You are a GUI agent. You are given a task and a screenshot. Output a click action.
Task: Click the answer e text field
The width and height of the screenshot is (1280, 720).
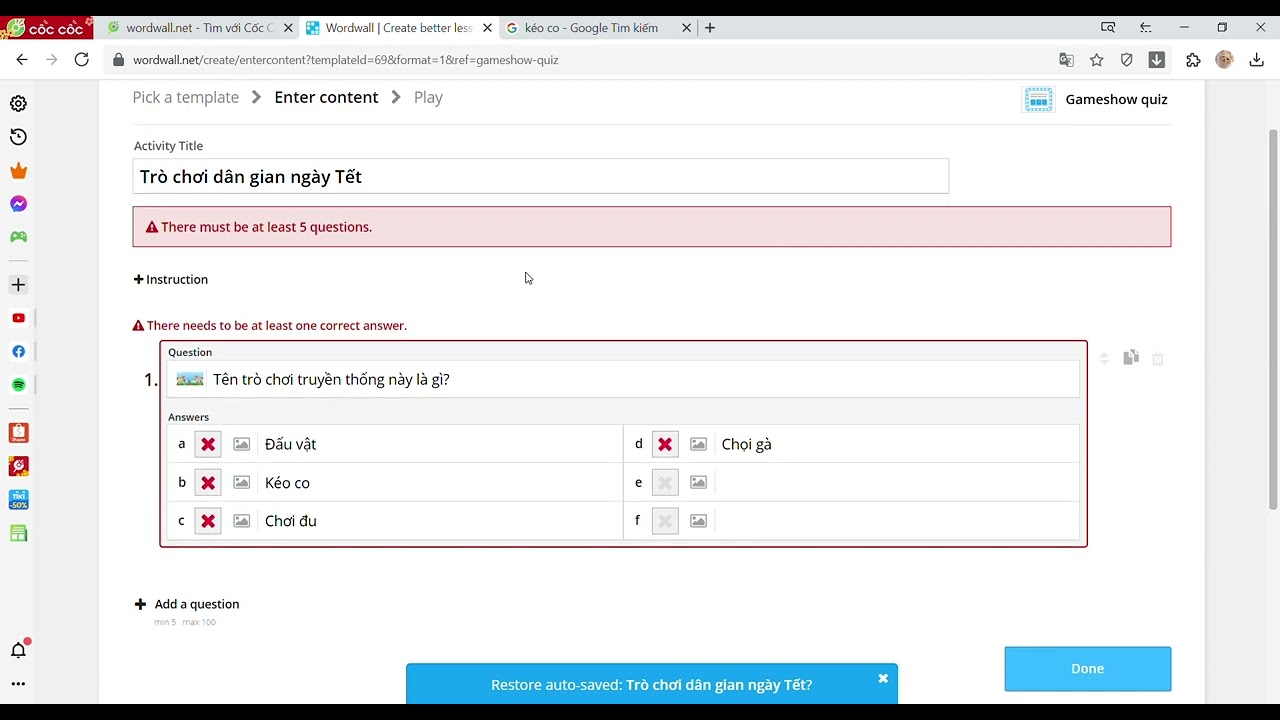click(x=898, y=483)
